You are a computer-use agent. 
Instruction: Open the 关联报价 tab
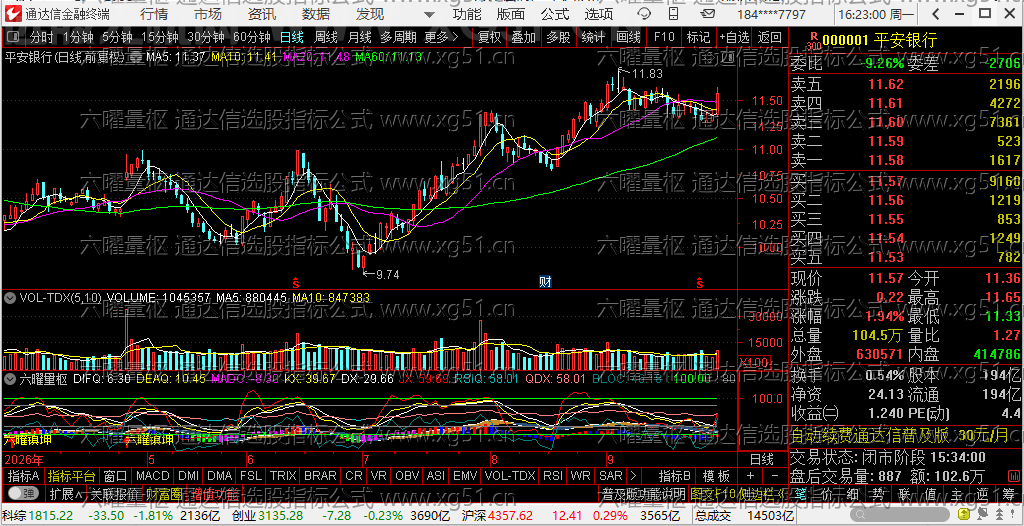pyautogui.click(x=115, y=493)
